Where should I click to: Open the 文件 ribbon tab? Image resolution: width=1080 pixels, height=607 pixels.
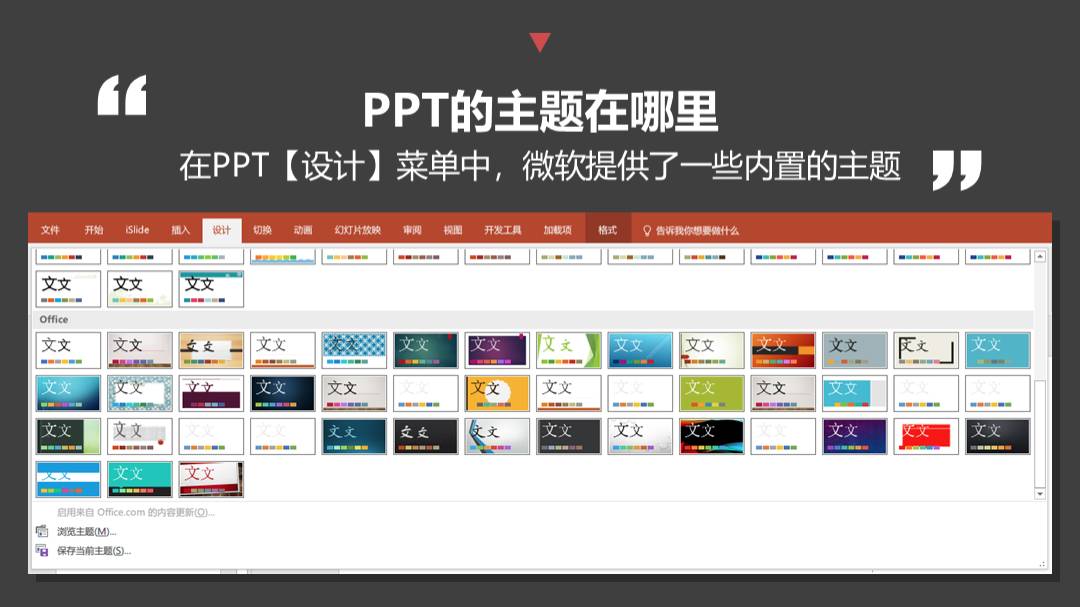pyautogui.click(x=50, y=230)
